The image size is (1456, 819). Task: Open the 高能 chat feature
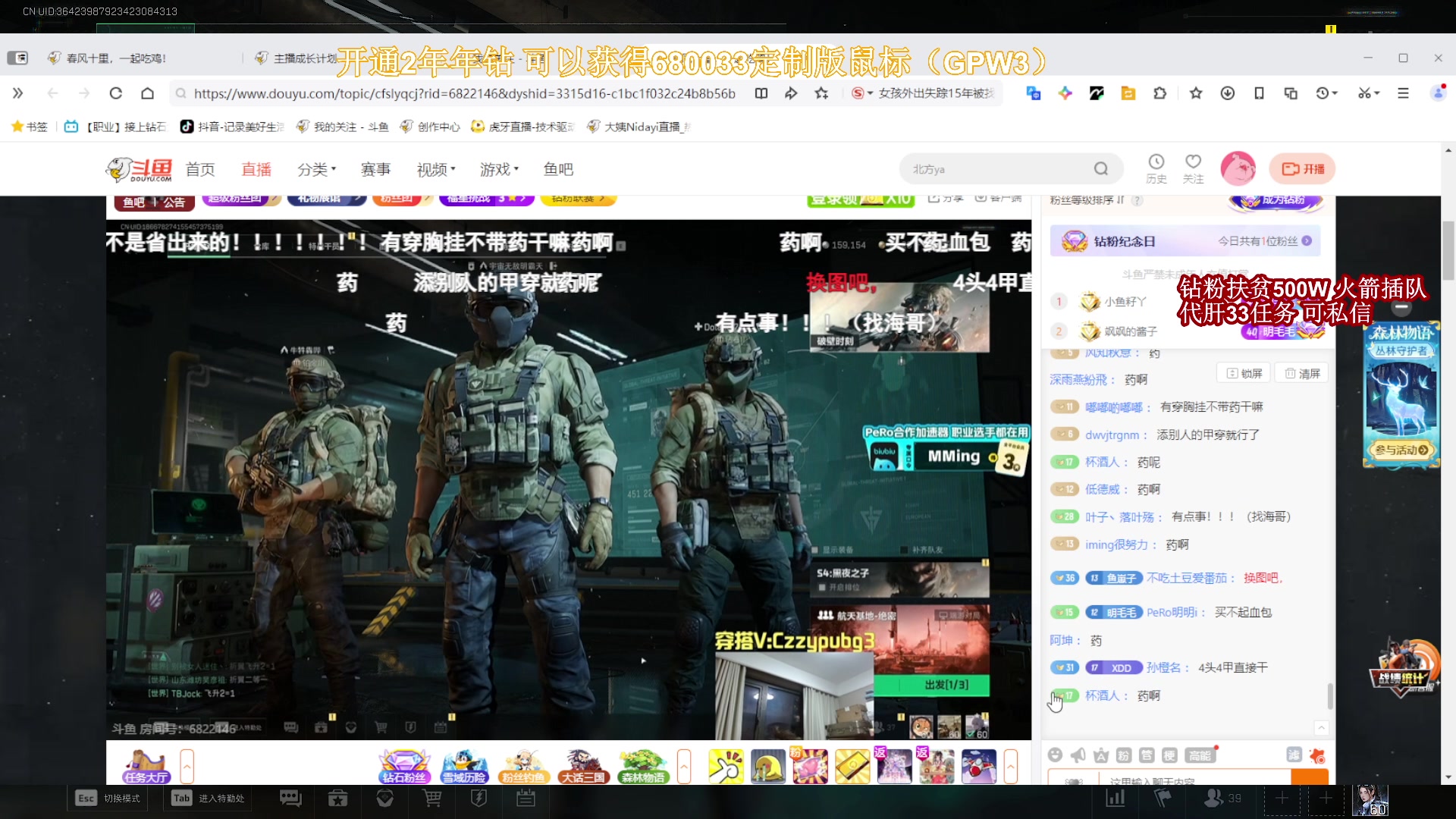[1200, 755]
